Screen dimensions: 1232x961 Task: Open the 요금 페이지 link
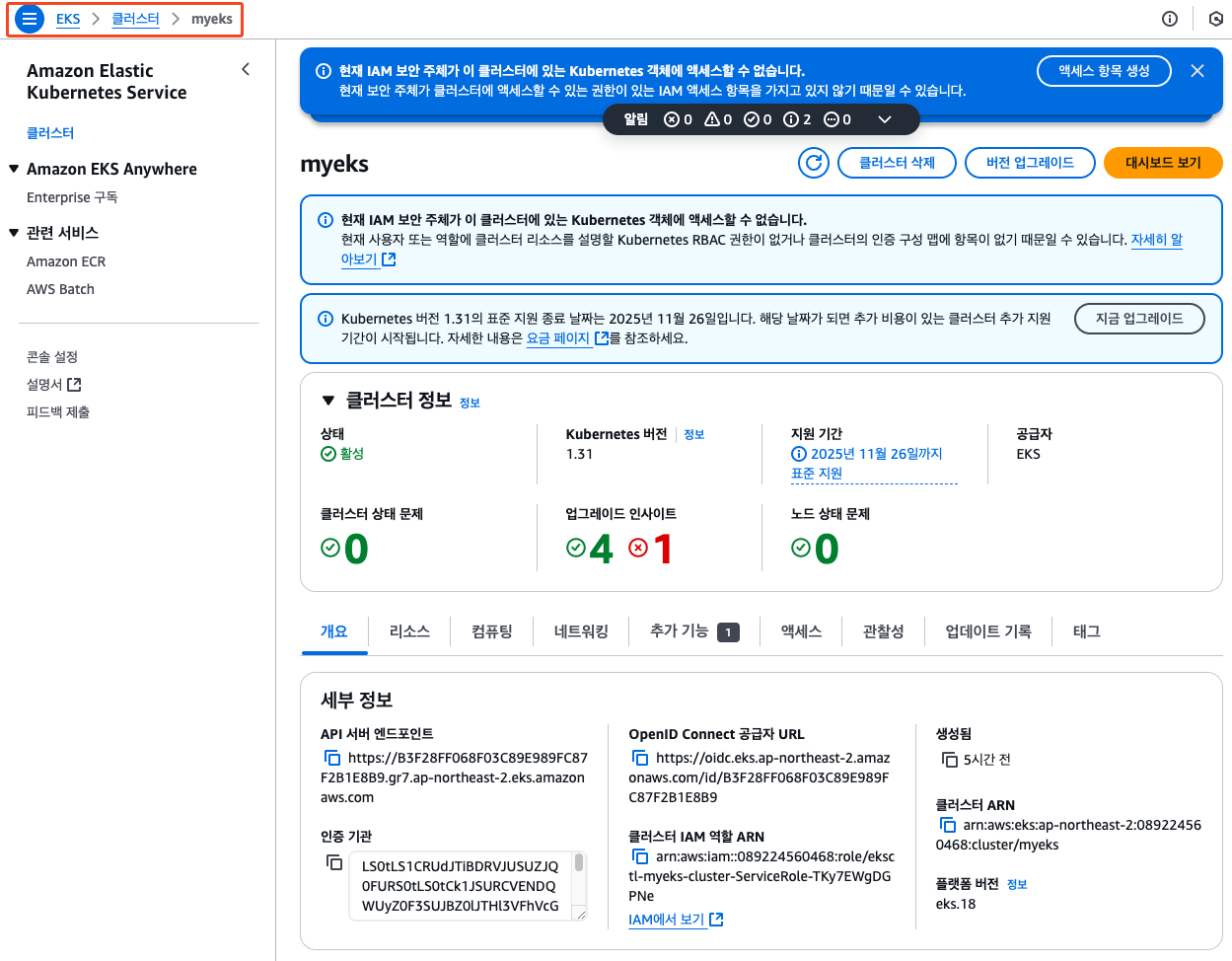tap(566, 338)
